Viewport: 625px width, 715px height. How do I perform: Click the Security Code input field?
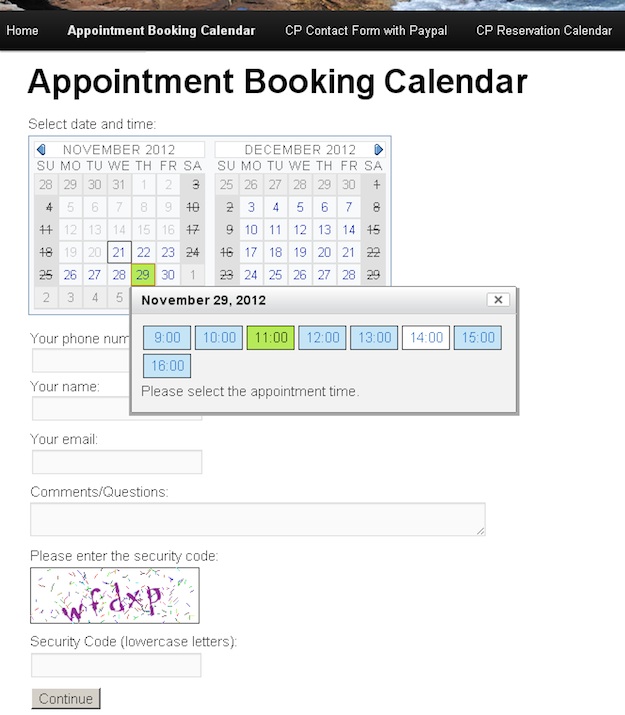point(116,665)
